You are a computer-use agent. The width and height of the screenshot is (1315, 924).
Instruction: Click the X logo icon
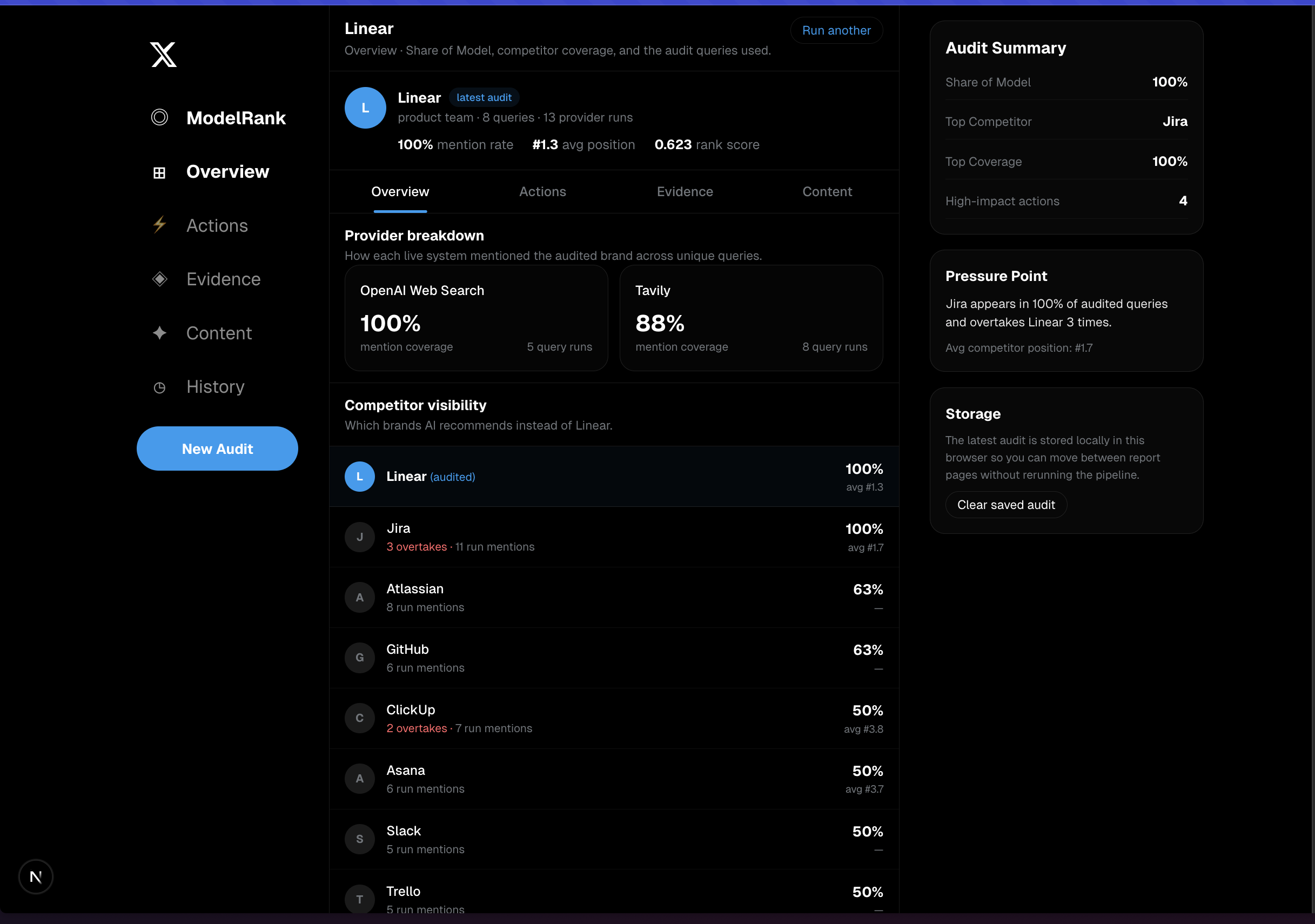(163, 55)
